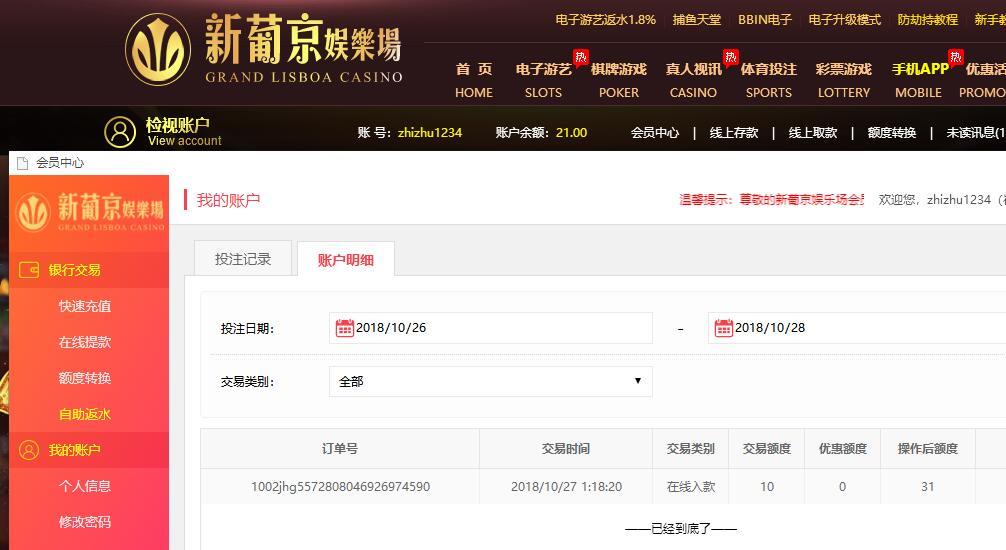
Task: Expand the 交易类别 dropdown showing 全部
Action: click(x=491, y=381)
